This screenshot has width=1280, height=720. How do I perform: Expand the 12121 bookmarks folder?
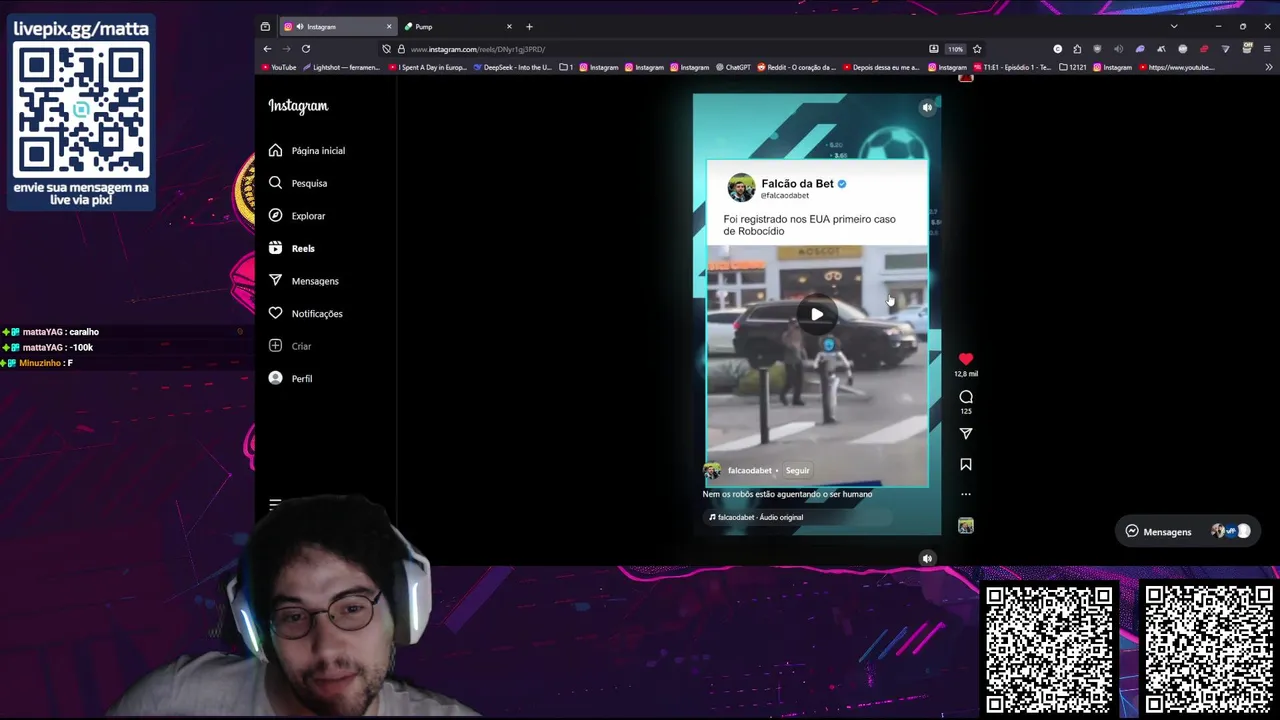click(1073, 68)
